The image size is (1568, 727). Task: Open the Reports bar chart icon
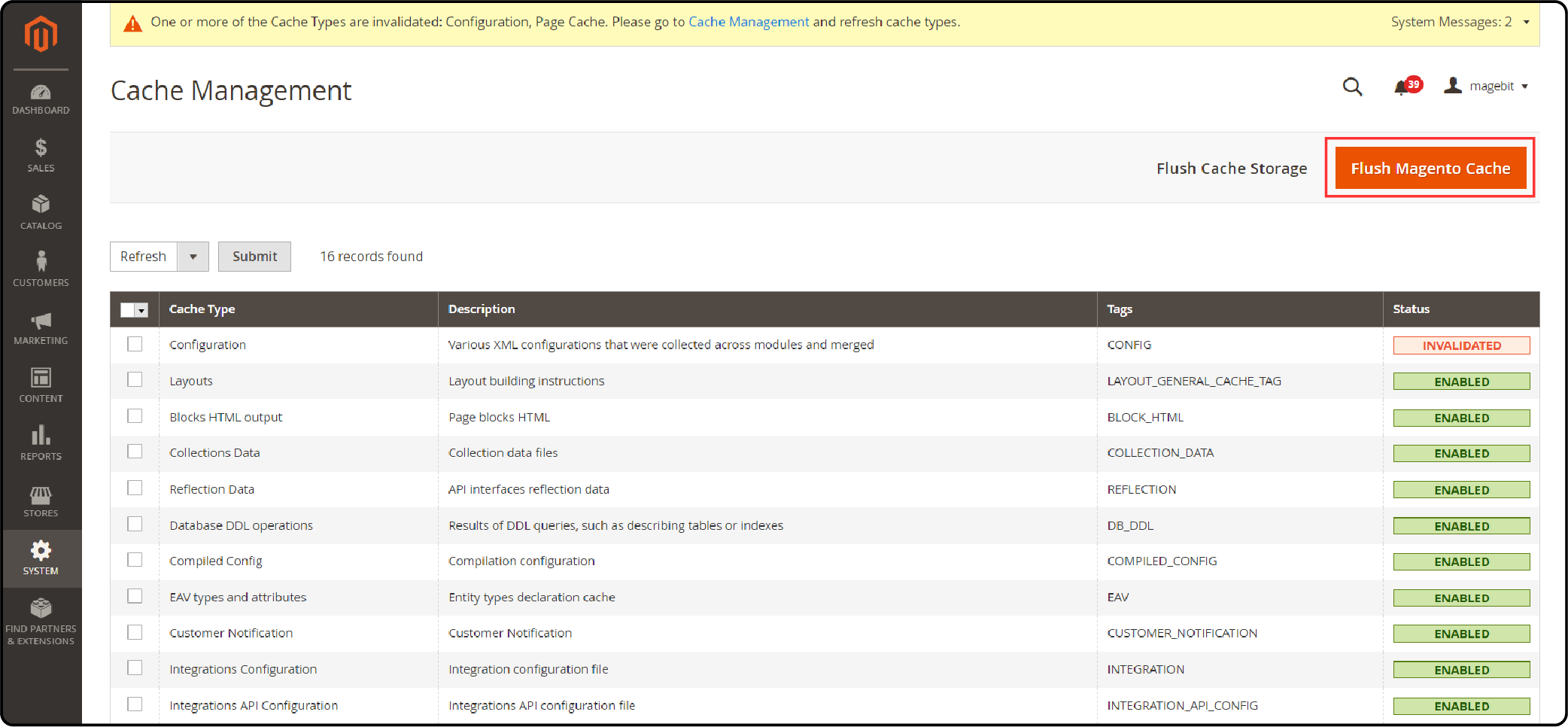pos(41,435)
